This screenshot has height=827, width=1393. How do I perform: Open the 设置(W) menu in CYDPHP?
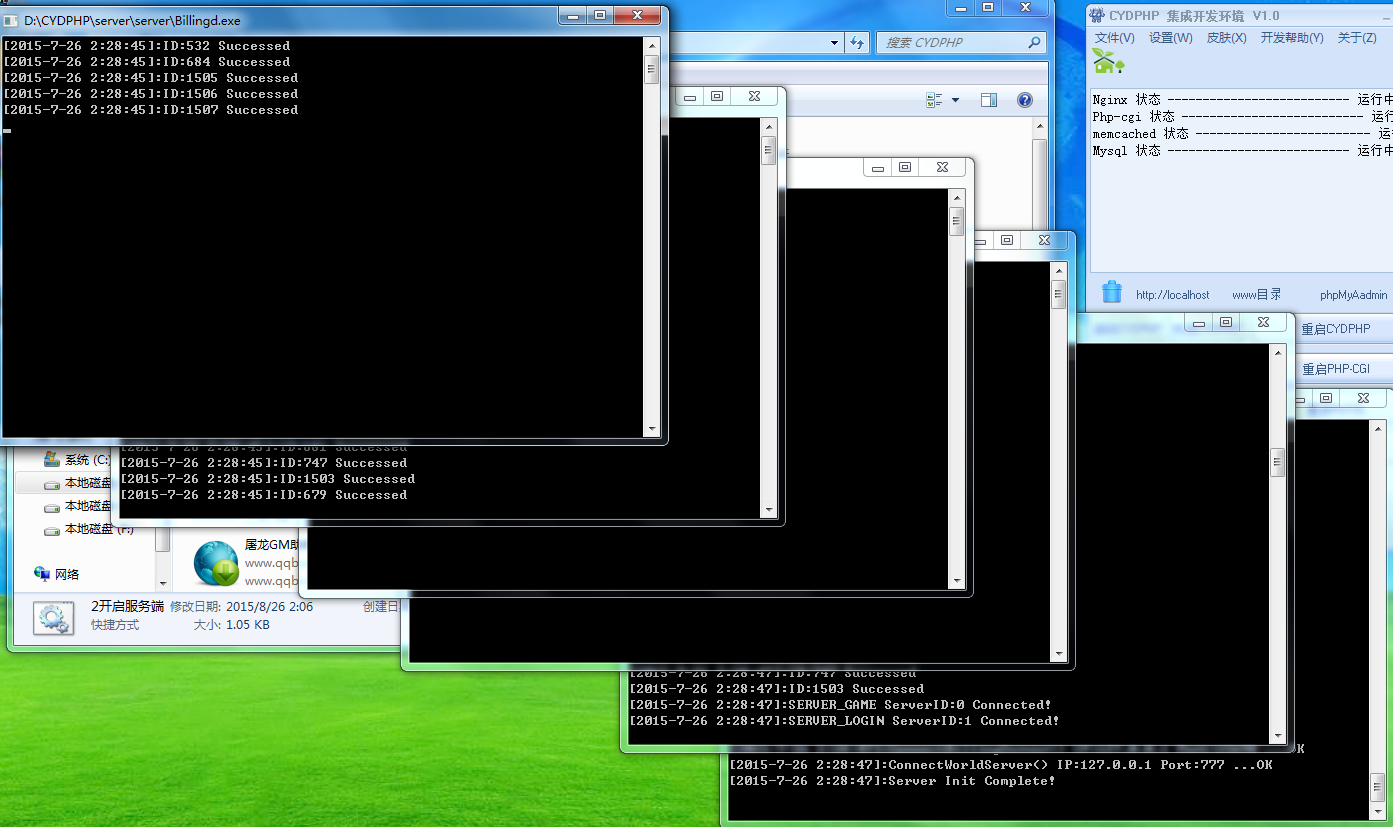click(1170, 38)
